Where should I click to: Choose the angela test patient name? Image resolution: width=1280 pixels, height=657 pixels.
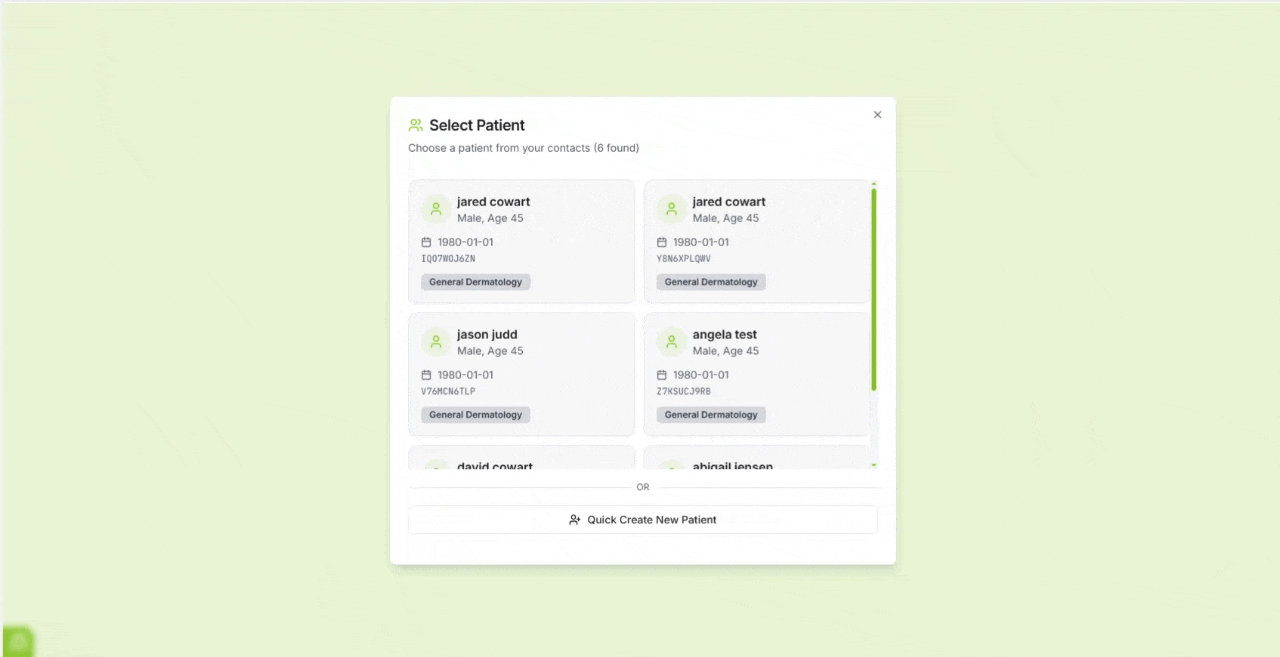coord(724,334)
